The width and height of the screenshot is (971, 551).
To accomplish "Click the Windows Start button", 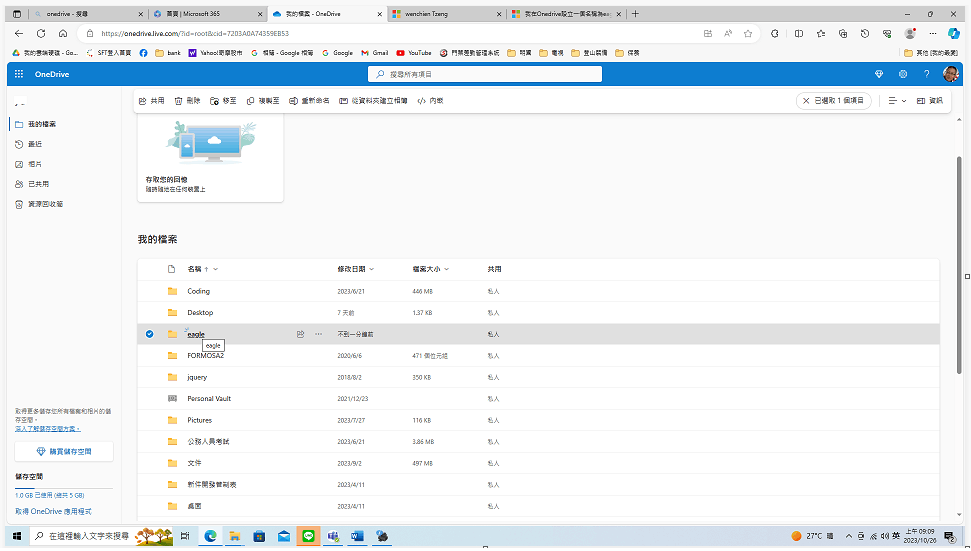I will point(17,536).
